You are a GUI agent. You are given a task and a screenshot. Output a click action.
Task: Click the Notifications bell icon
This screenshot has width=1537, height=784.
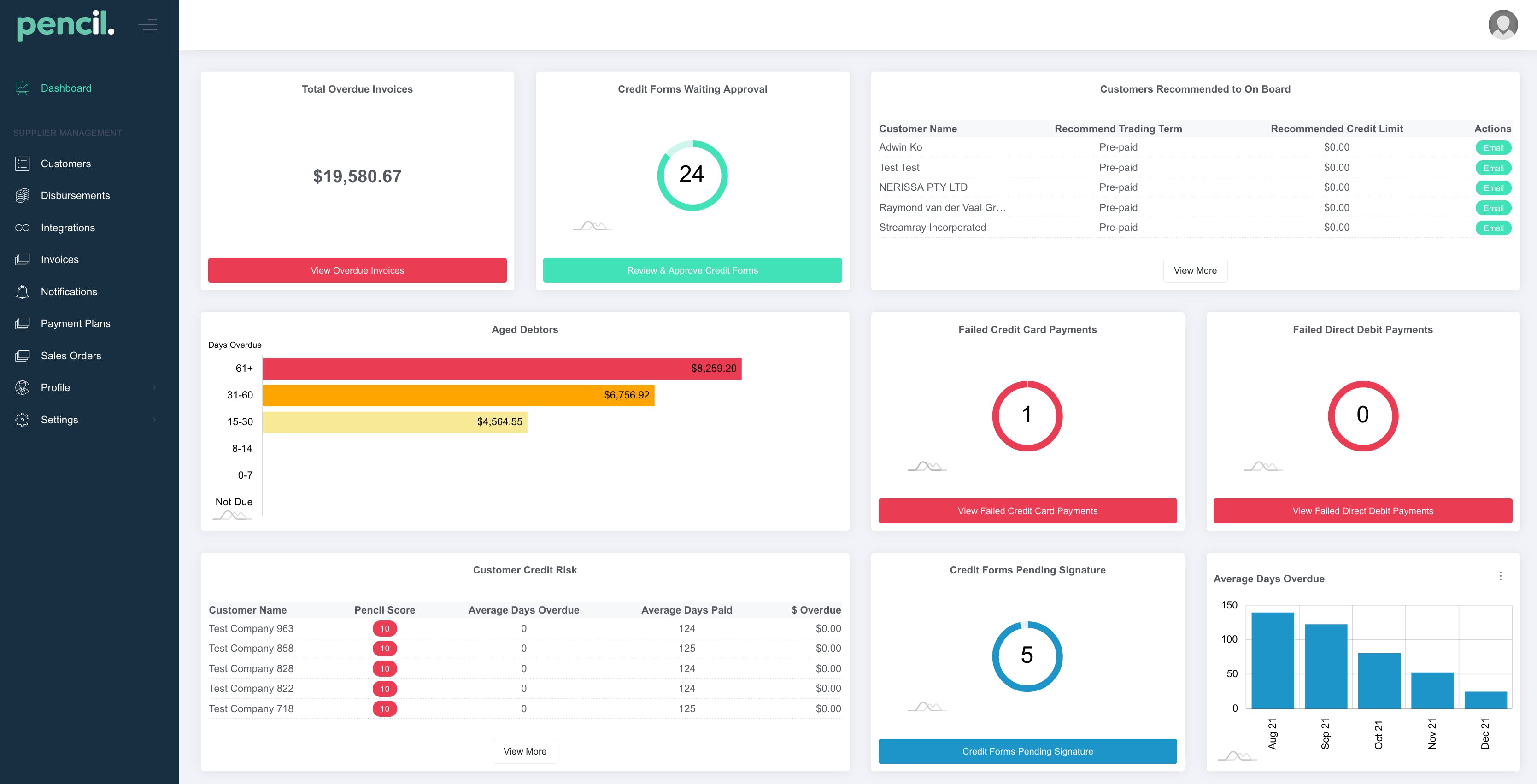pos(23,292)
